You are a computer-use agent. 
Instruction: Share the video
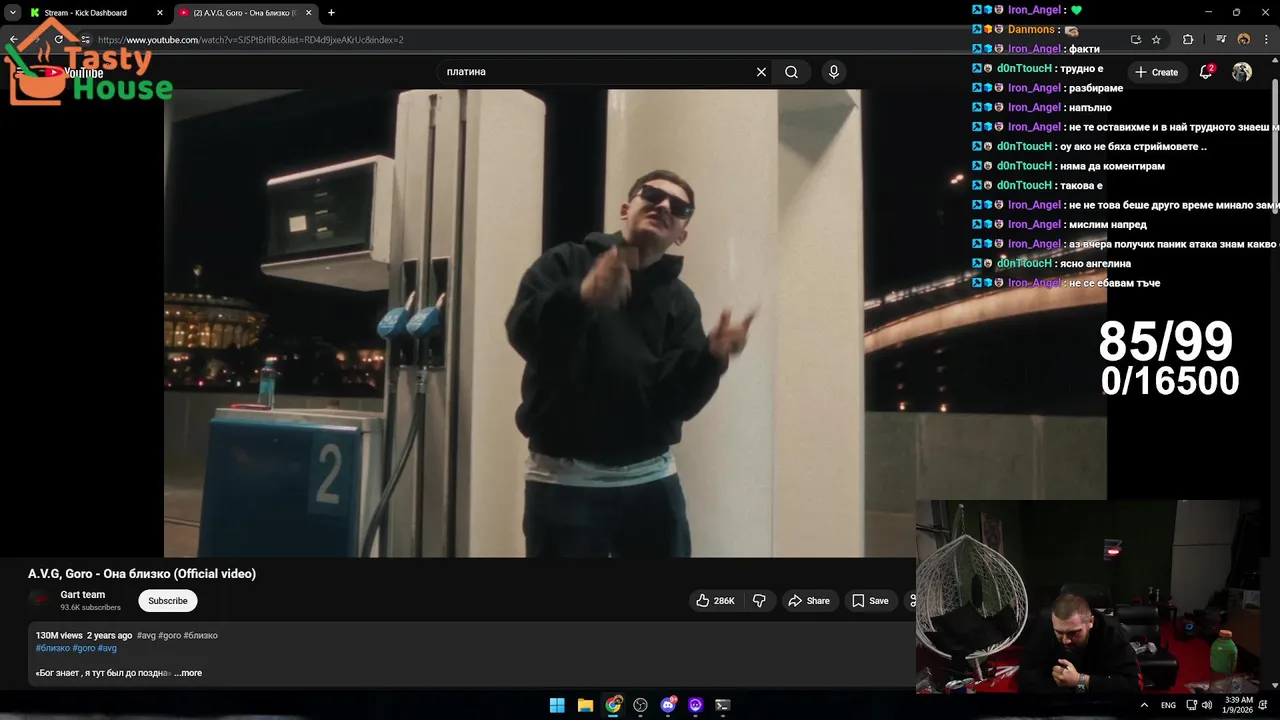(x=809, y=601)
